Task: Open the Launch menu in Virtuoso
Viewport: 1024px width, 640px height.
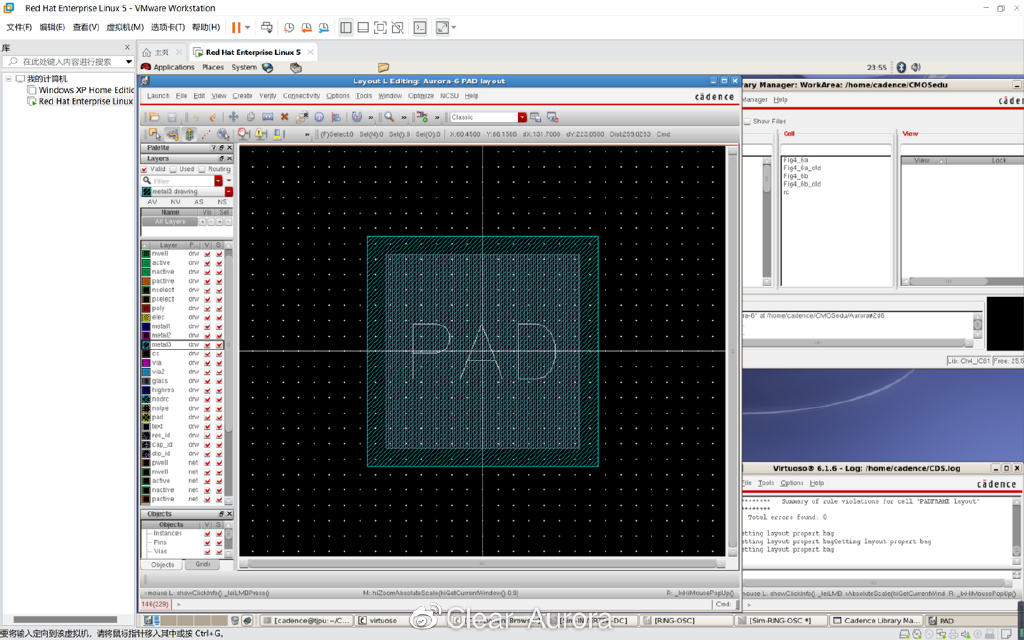Action: (158, 96)
